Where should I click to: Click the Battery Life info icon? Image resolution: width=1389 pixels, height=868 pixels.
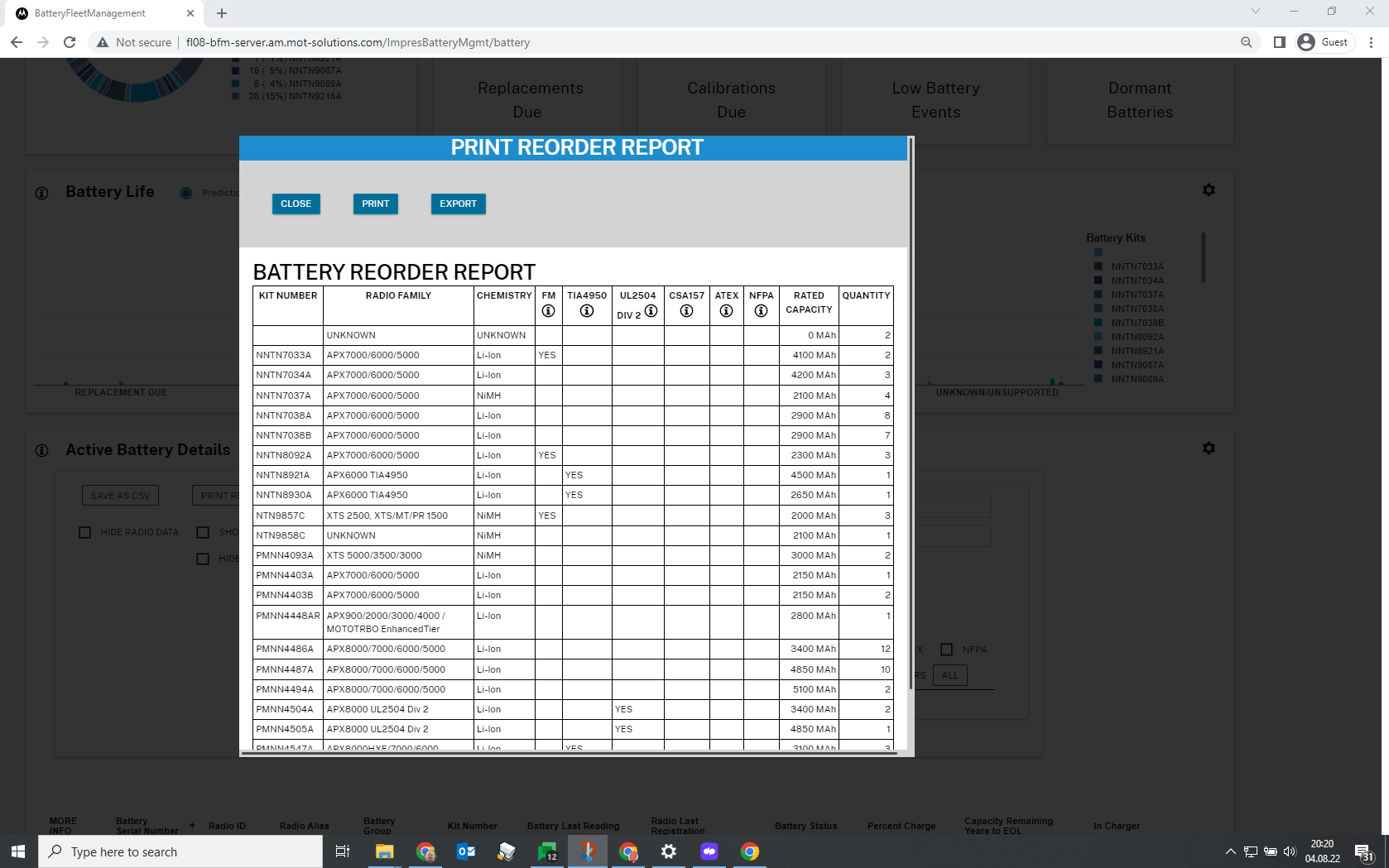pos(41,193)
